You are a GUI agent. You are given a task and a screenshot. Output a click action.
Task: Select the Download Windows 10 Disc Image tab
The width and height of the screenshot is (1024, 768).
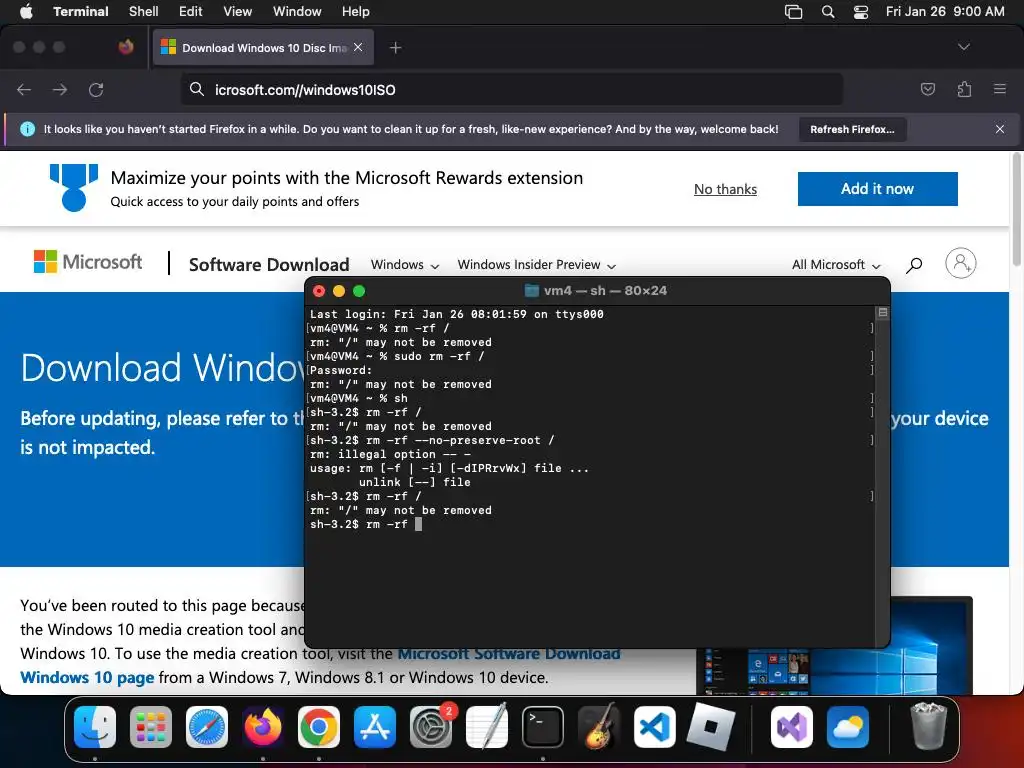coord(263,48)
